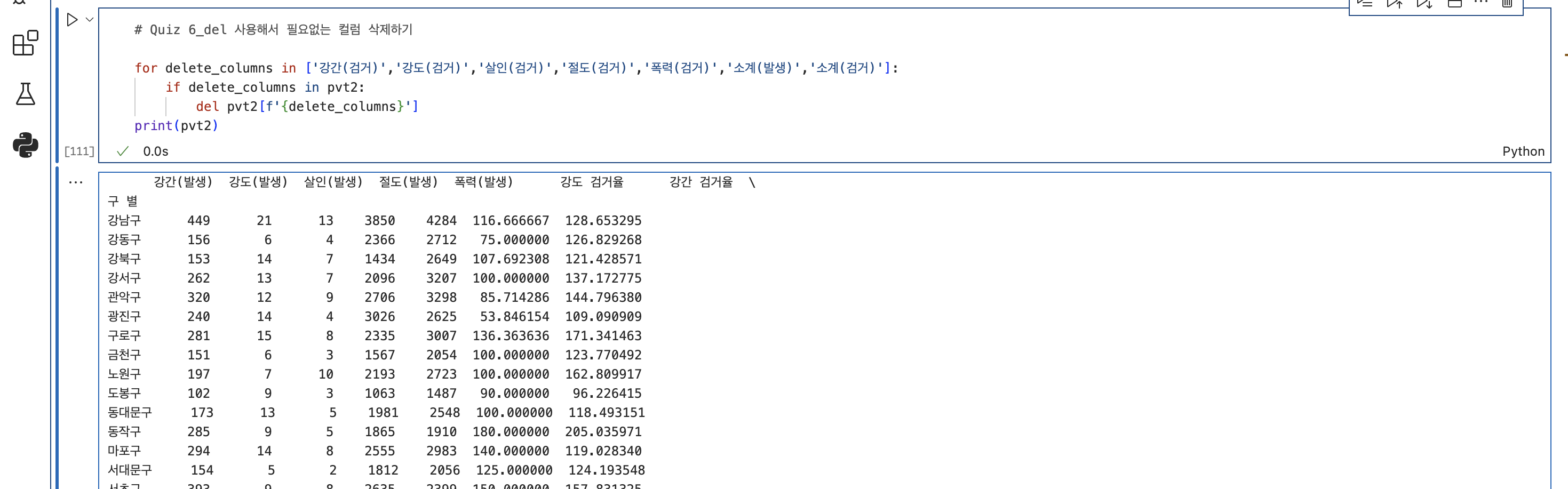Click value 171.341463 in 구로구 row
Viewport: 1568px width, 489px height.
[603, 336]
